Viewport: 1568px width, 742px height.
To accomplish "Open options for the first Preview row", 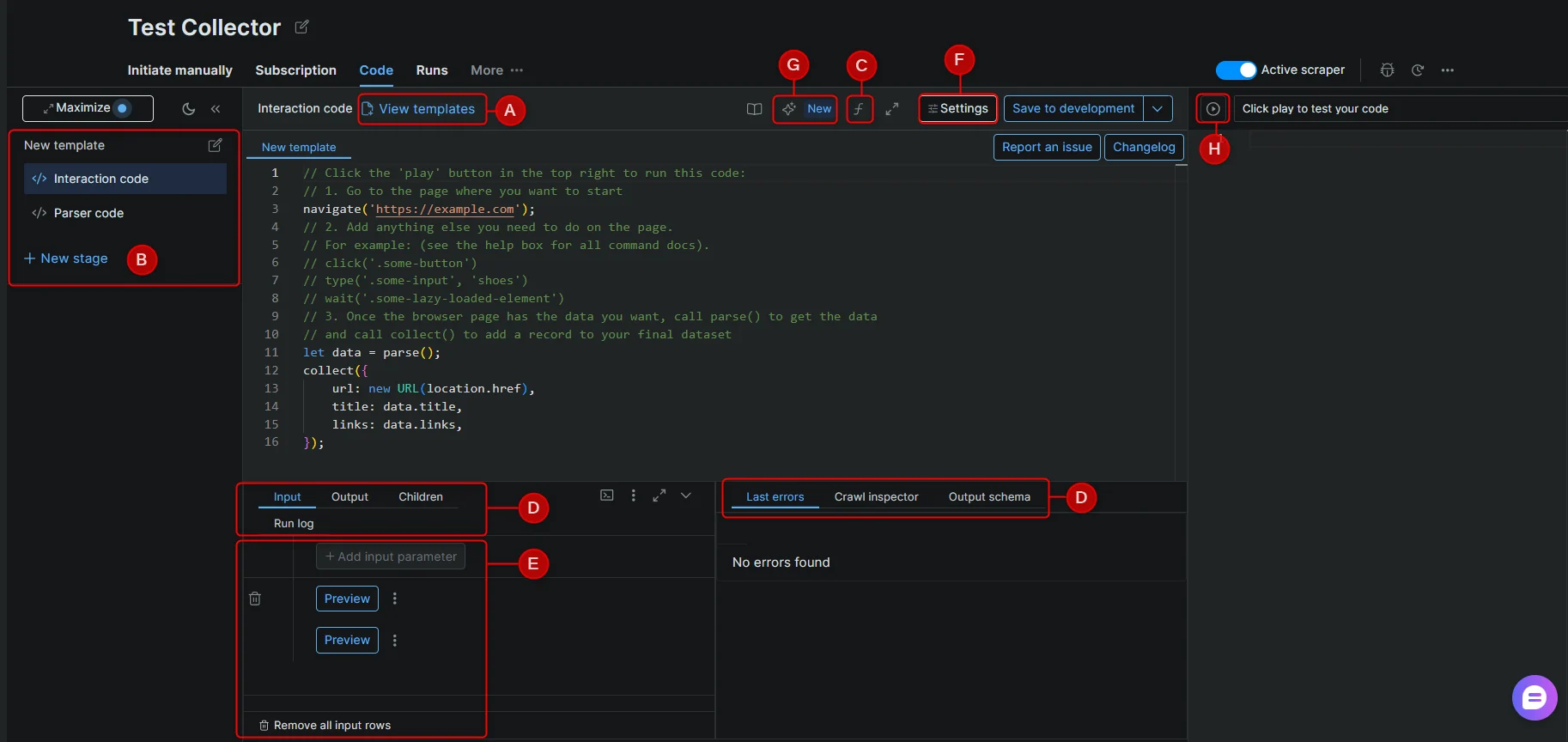I will coord(395,599).
